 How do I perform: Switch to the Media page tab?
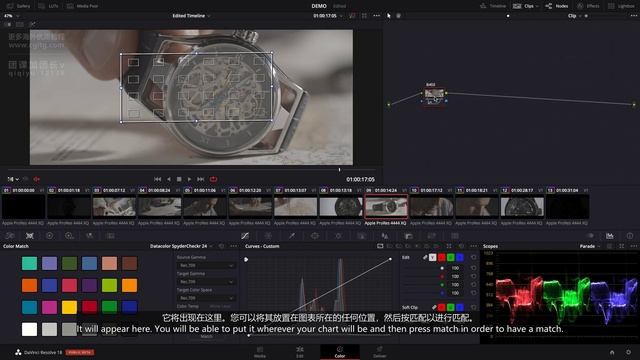tap(260, 352)
